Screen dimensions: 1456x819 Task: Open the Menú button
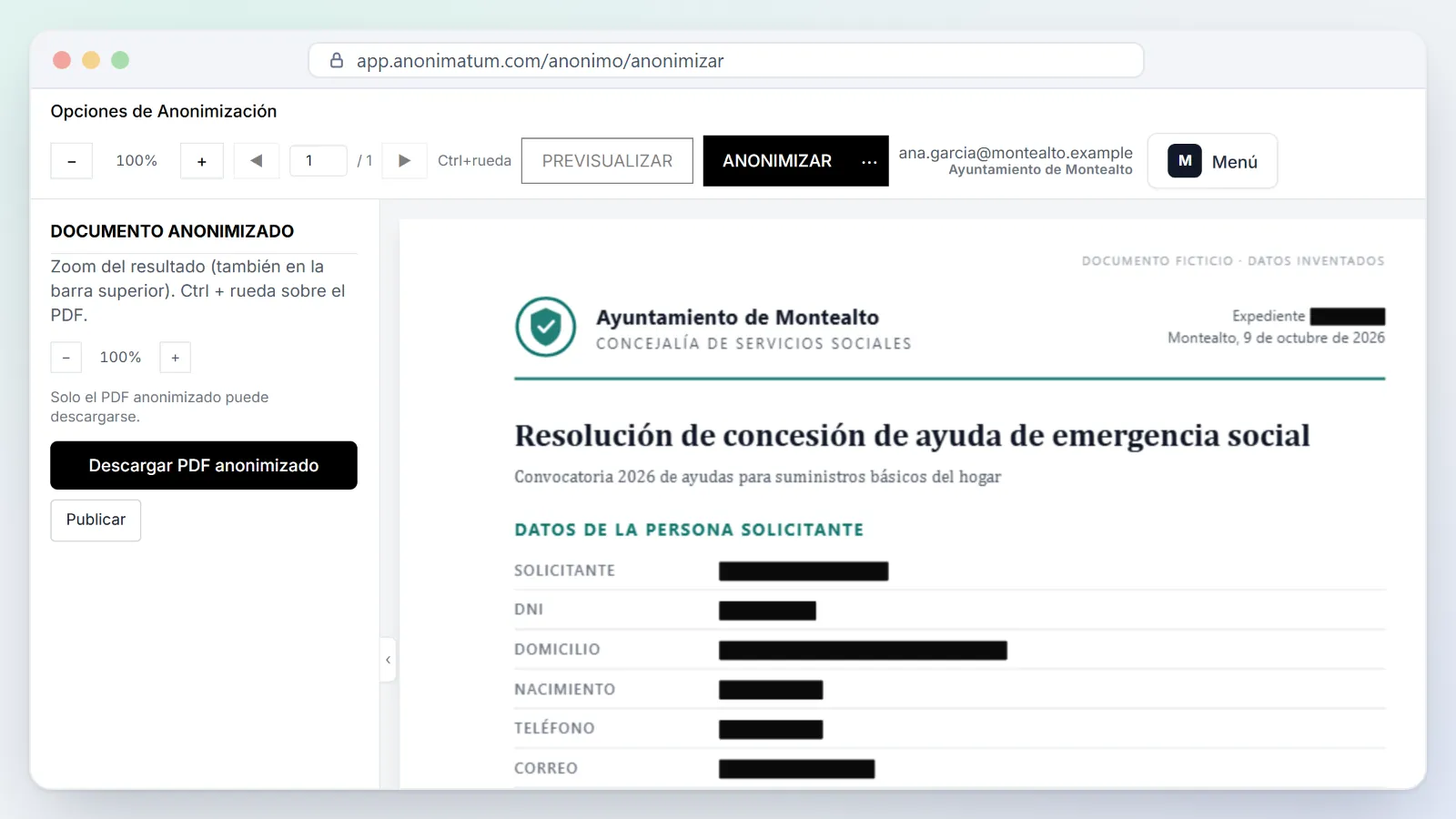(x=1212, y=161)
